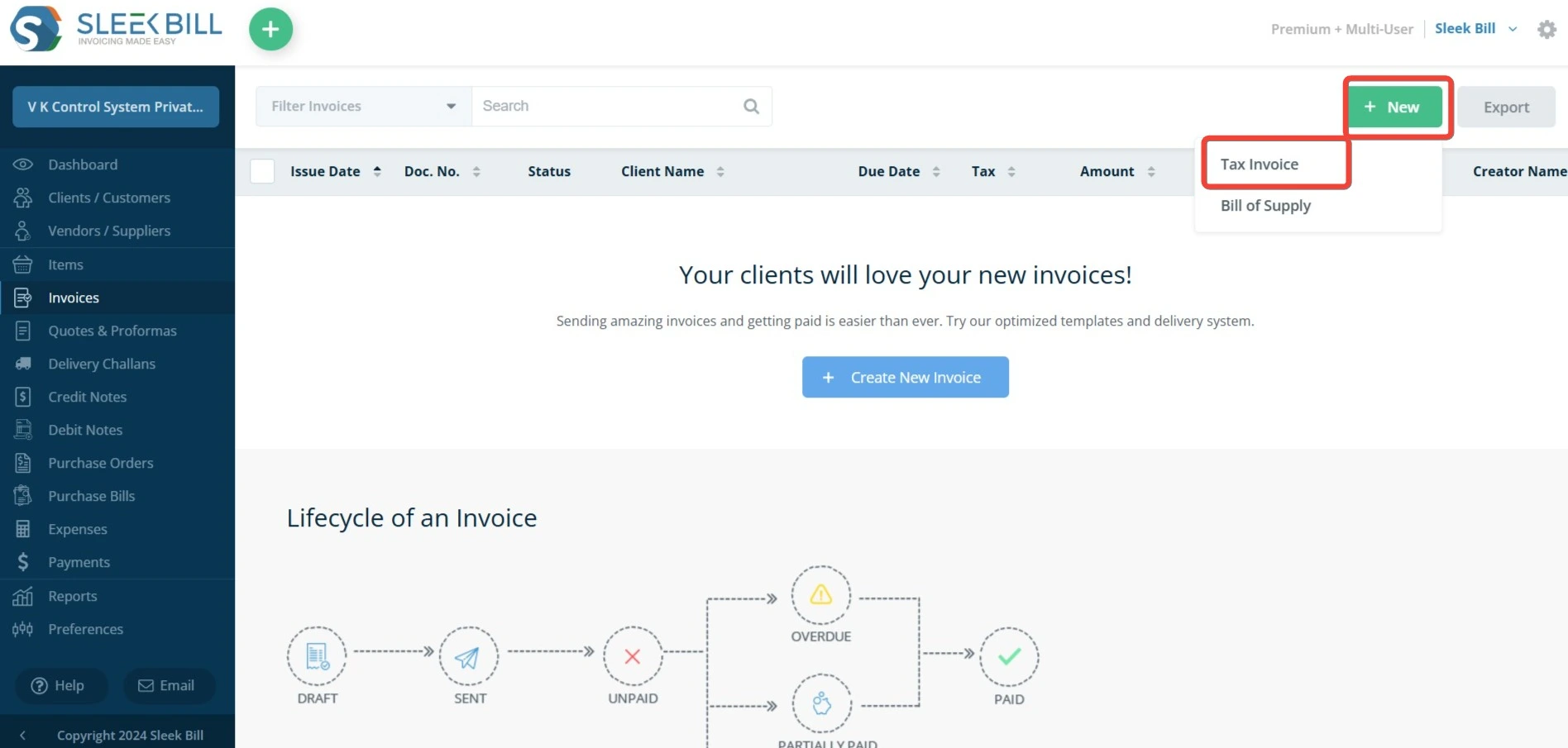Click the Payments dollar sign icon
This screenshot has height=748, width=1568.
[x=23, y=562]
